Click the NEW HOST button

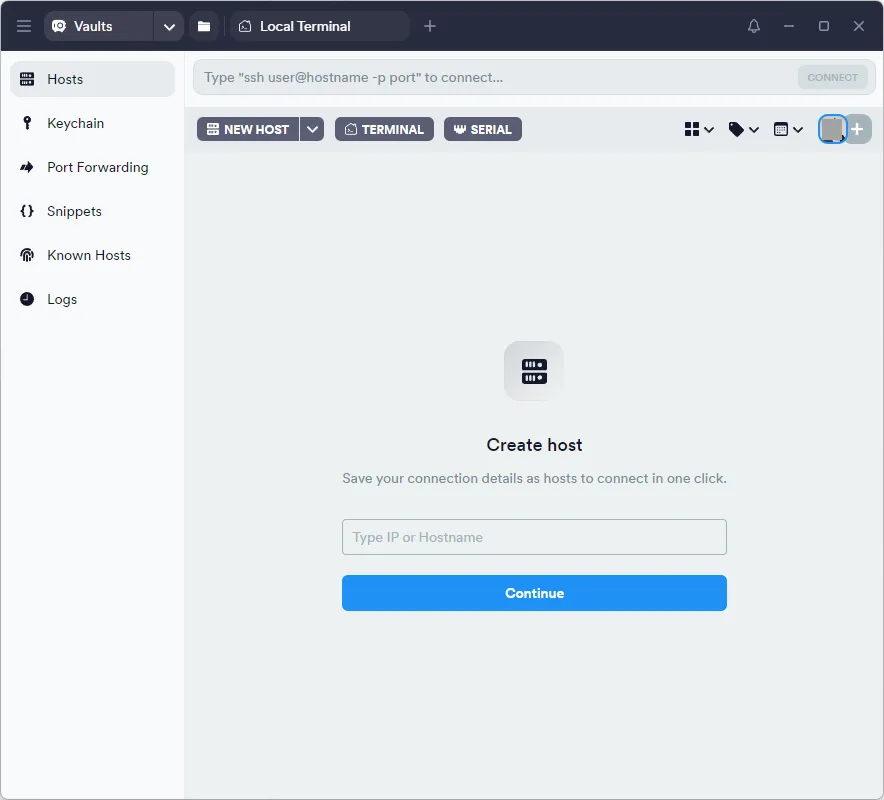[248, 129]
